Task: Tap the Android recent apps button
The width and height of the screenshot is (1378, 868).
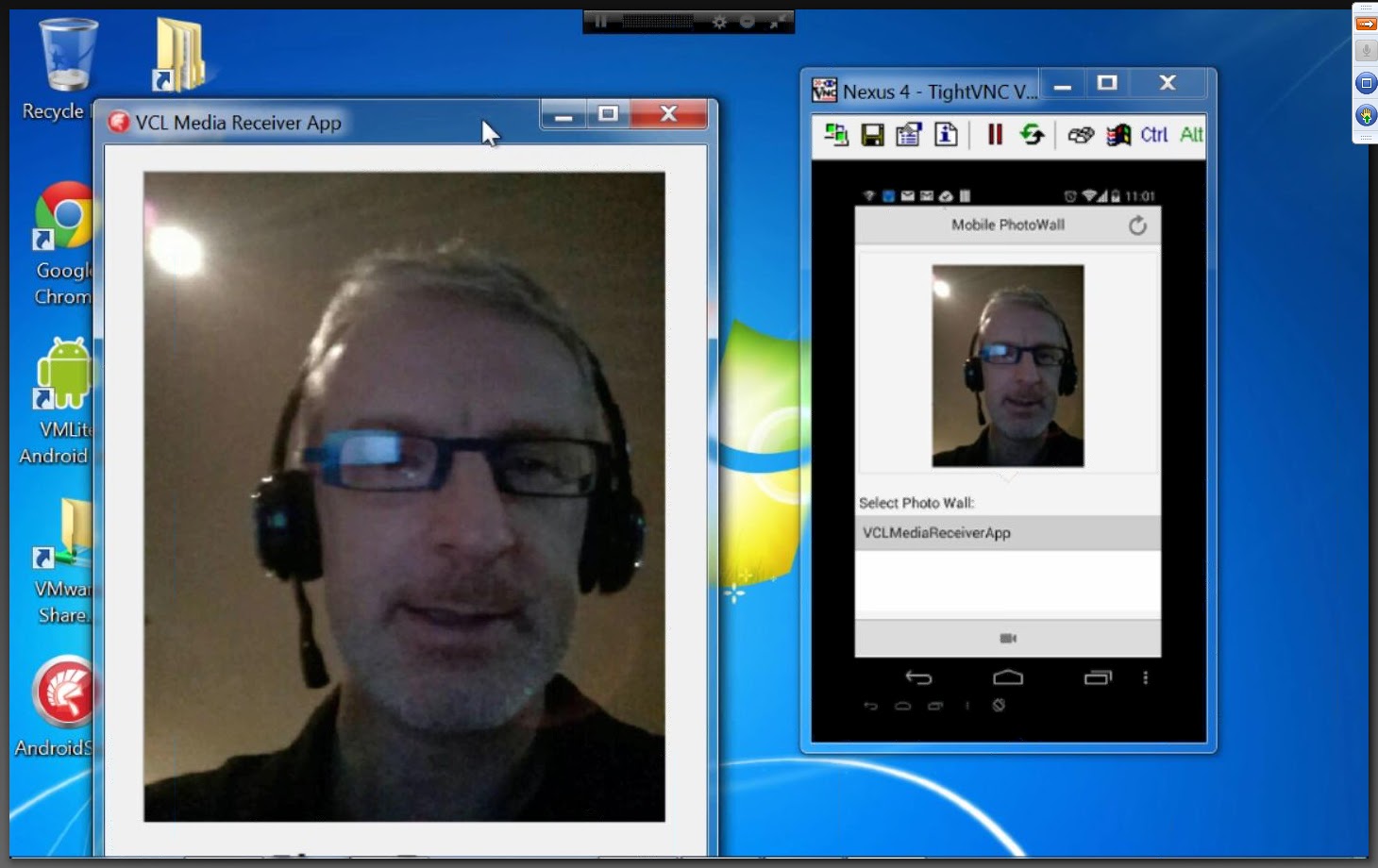Action: point(1098,677)
